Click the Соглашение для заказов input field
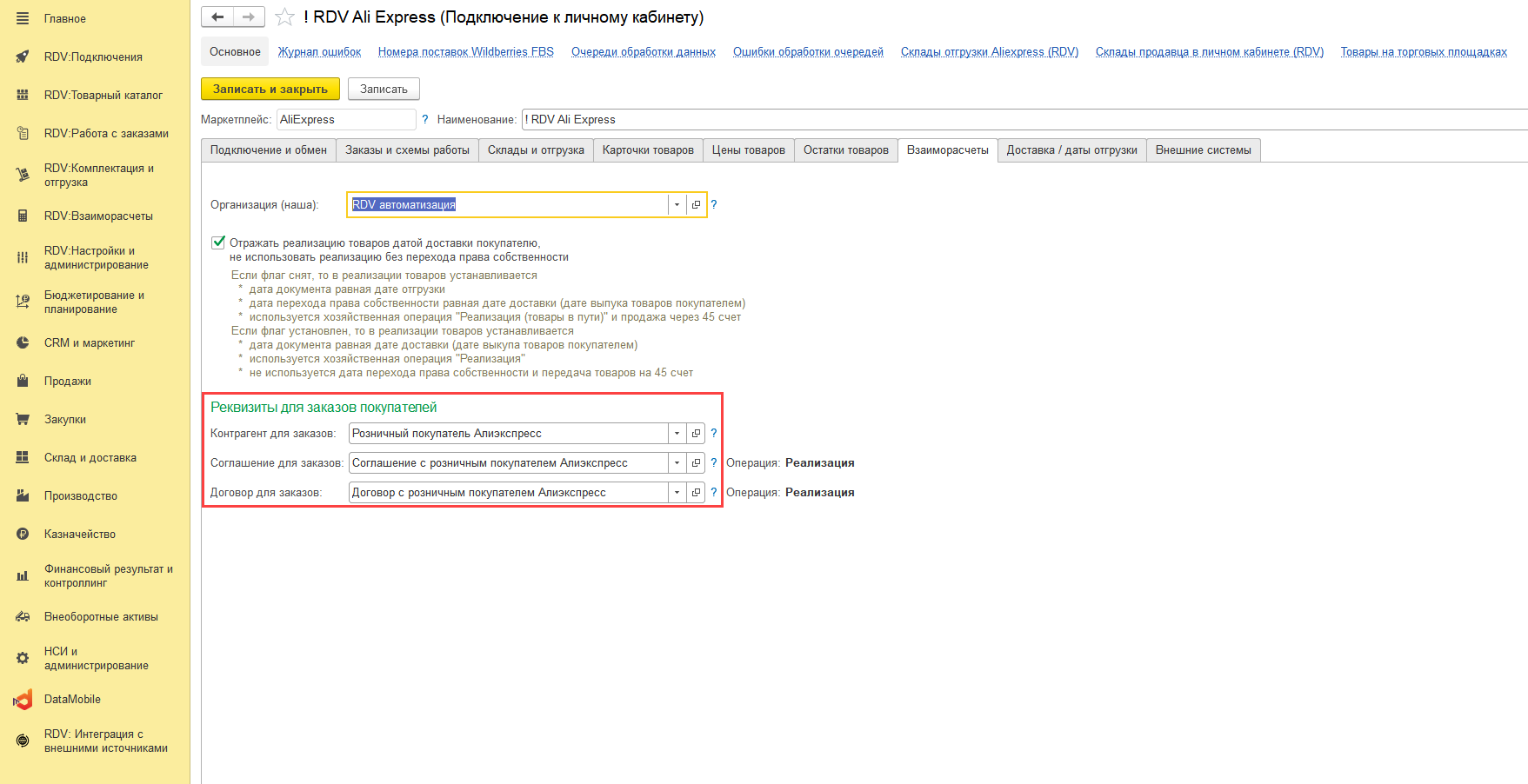Screen dimensions: 1528x784 coord(508,462)
